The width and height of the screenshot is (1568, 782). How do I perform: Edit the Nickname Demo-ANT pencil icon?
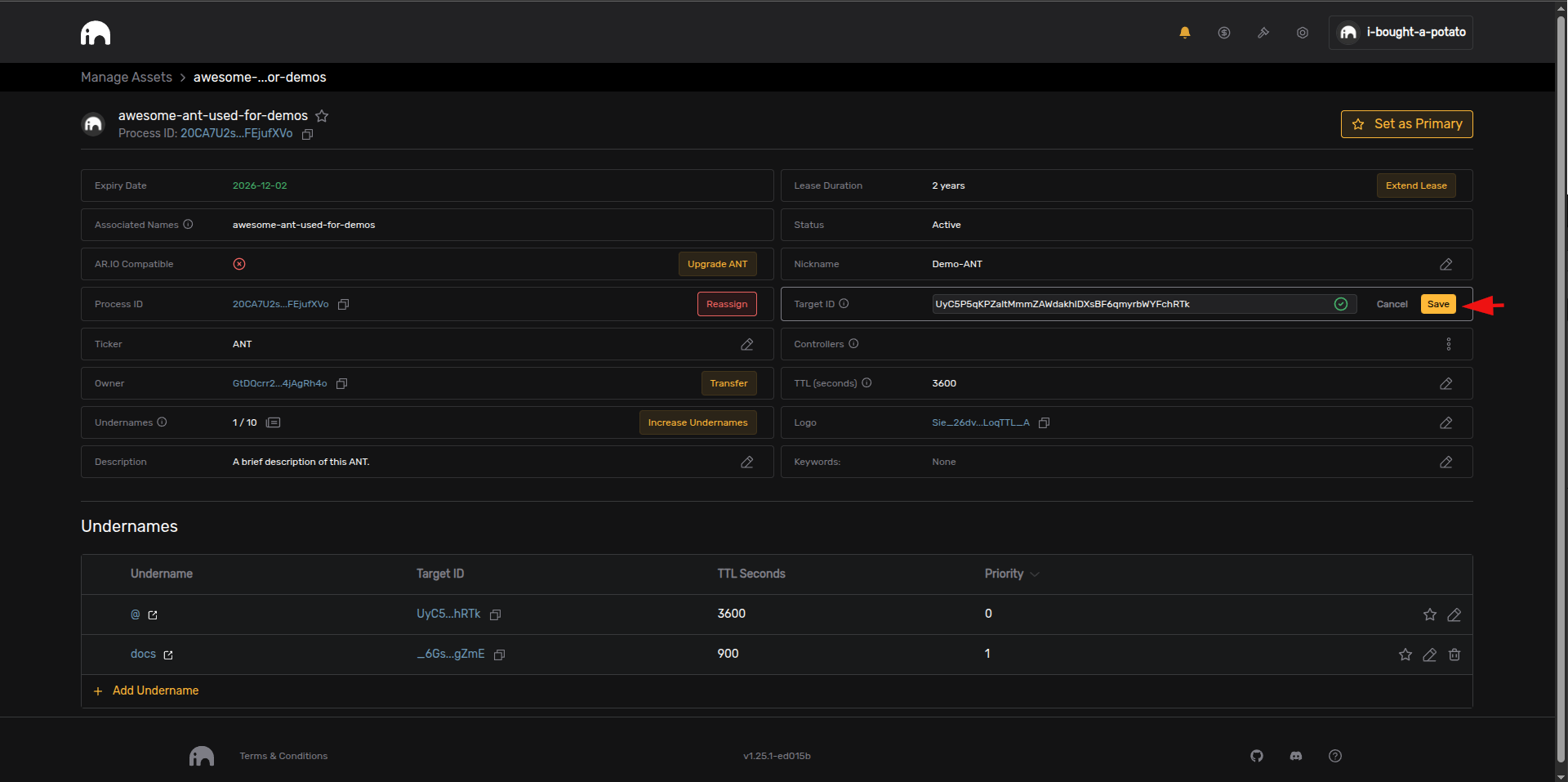[1445, 265]
